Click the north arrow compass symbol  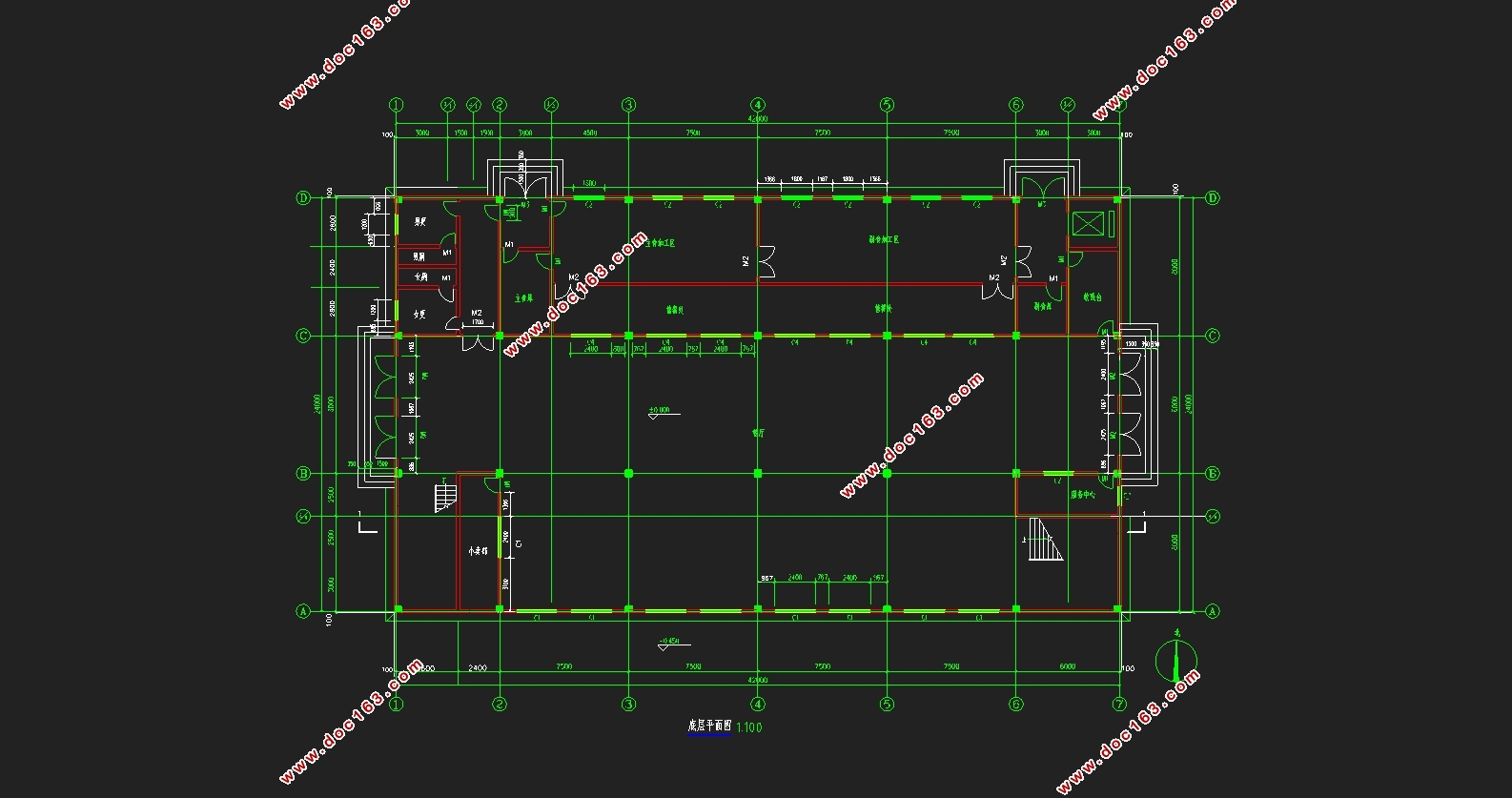tap(1175, 660)
